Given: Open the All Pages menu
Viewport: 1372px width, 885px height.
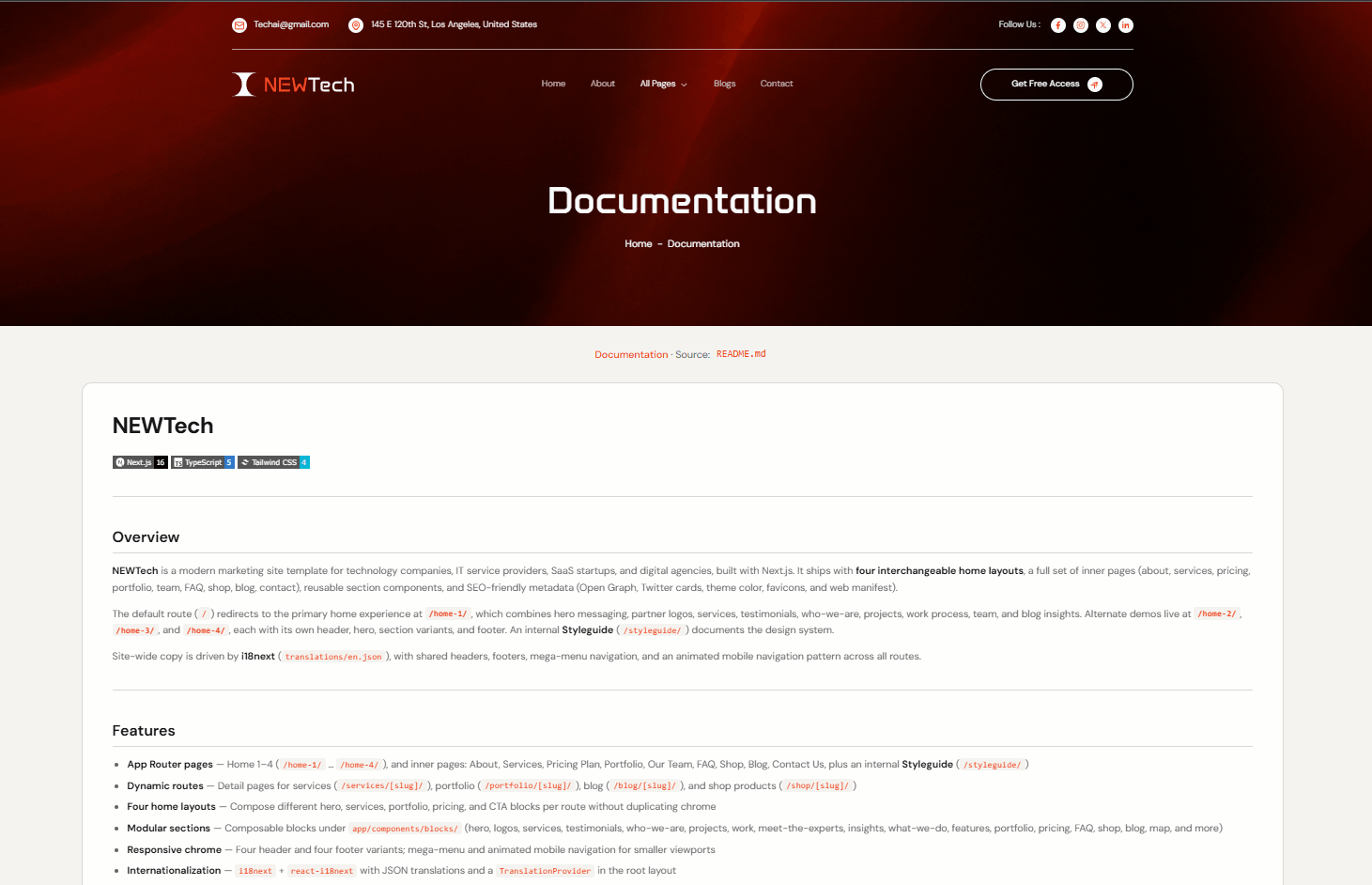Looking at the screenshot, I should [664, 84].
